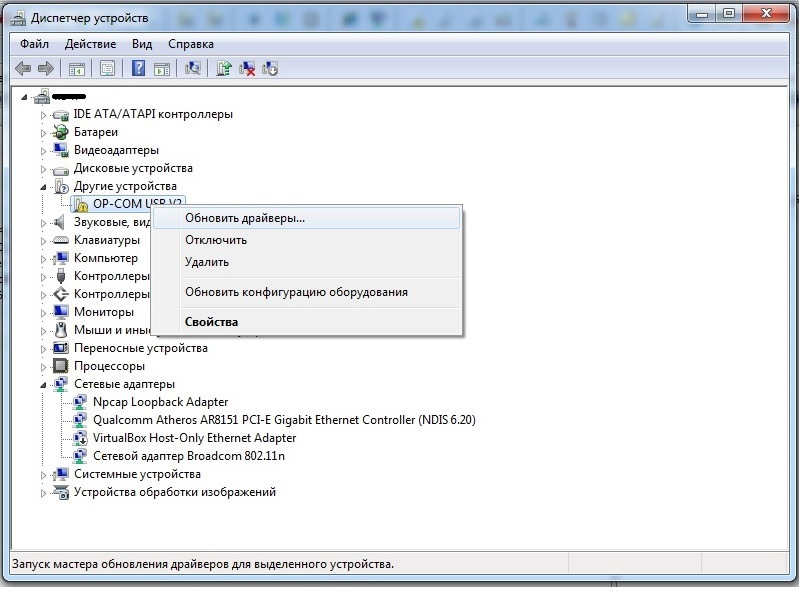
Task: Select VirtualBox Host-Only Ethernet Adapter text
Action: tap(194, 438)
